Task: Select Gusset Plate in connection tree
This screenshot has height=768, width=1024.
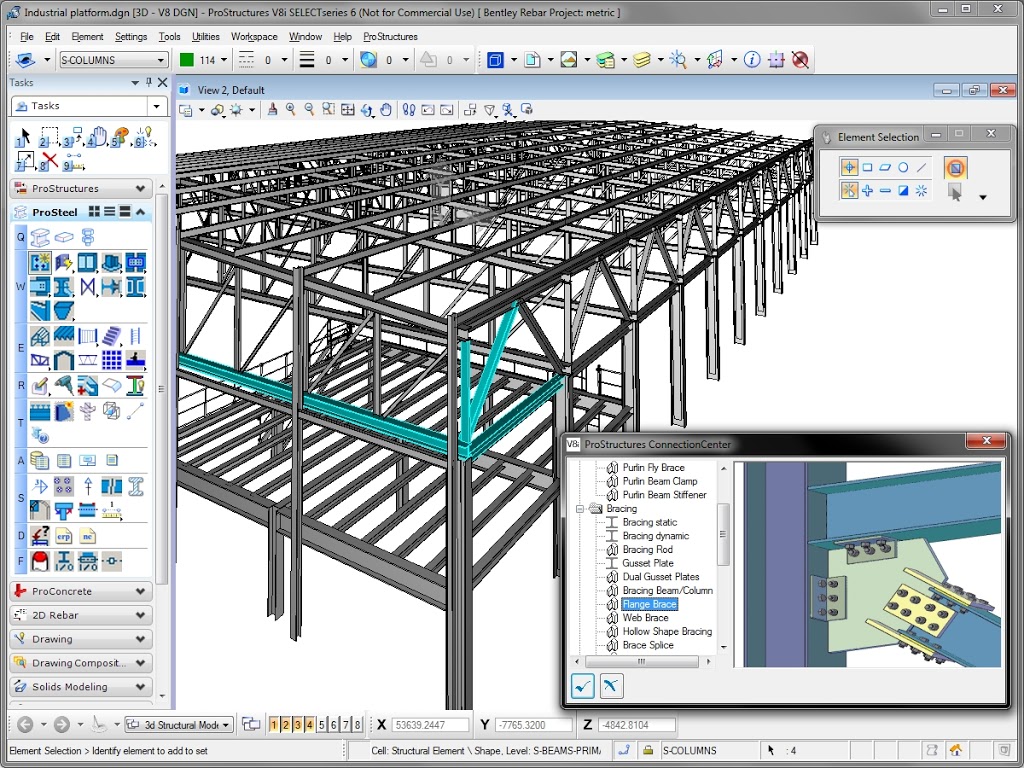Action: (x=647, y=563)
